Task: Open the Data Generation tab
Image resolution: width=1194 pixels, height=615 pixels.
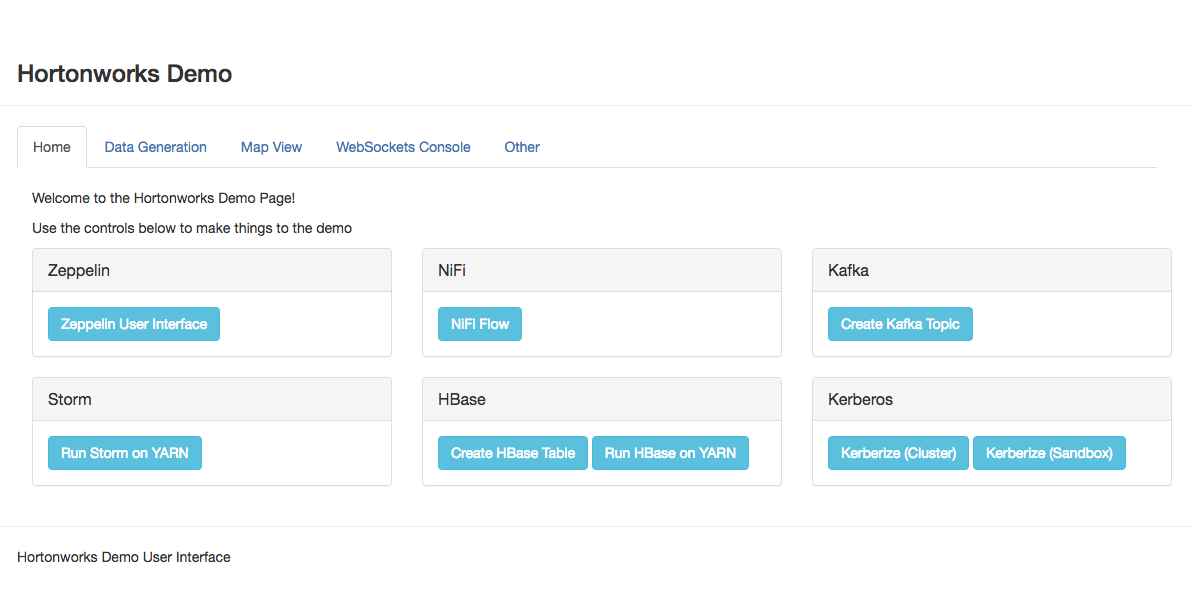Action: [x=155, y=147]
